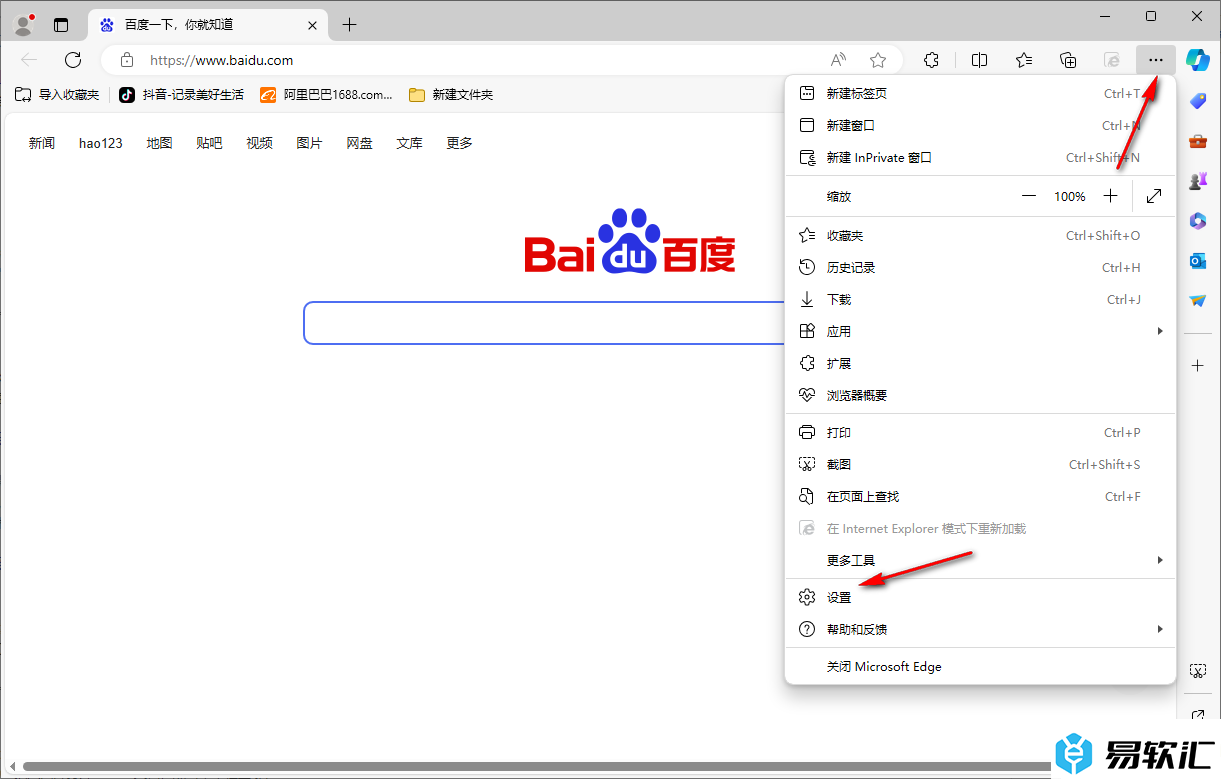Click the hao123 link on Baidu

[101, 143]
